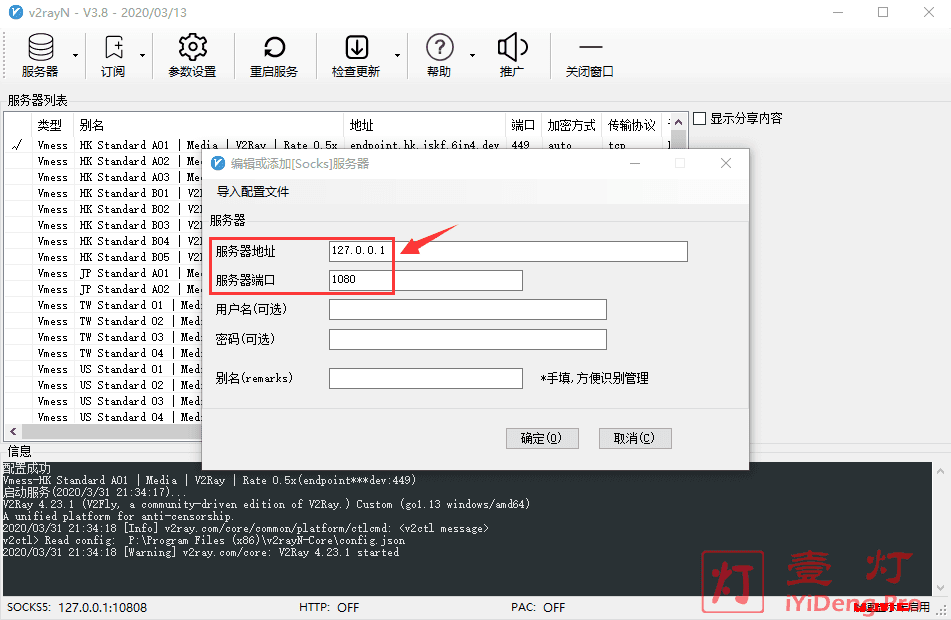Select the HK Standard B03 server row
951x620 pixels.
[x=103, y=225]
